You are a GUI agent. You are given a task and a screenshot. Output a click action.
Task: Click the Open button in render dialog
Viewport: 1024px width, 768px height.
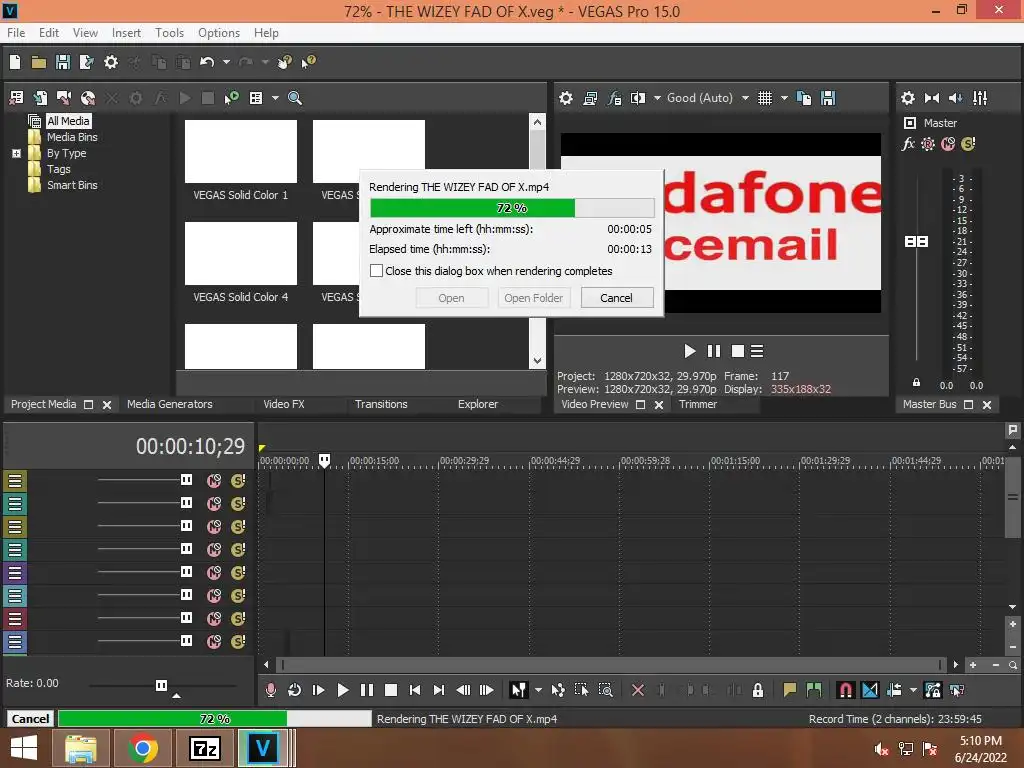pos(451,298)
